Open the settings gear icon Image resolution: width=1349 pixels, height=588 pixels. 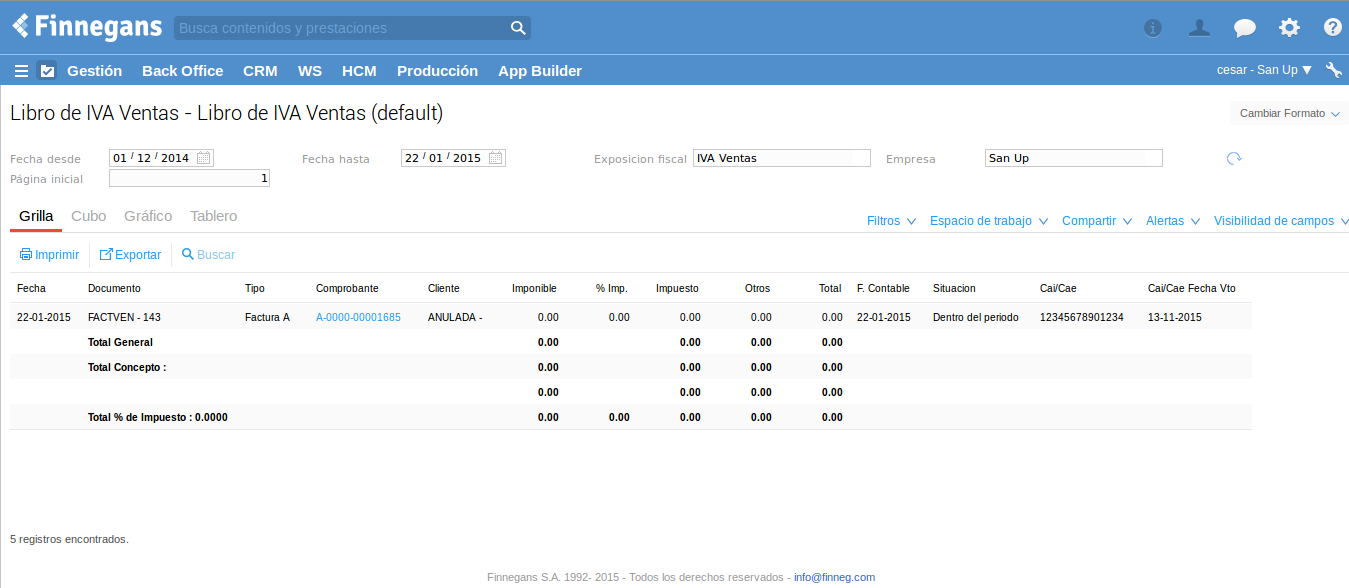click(1289, 28)
